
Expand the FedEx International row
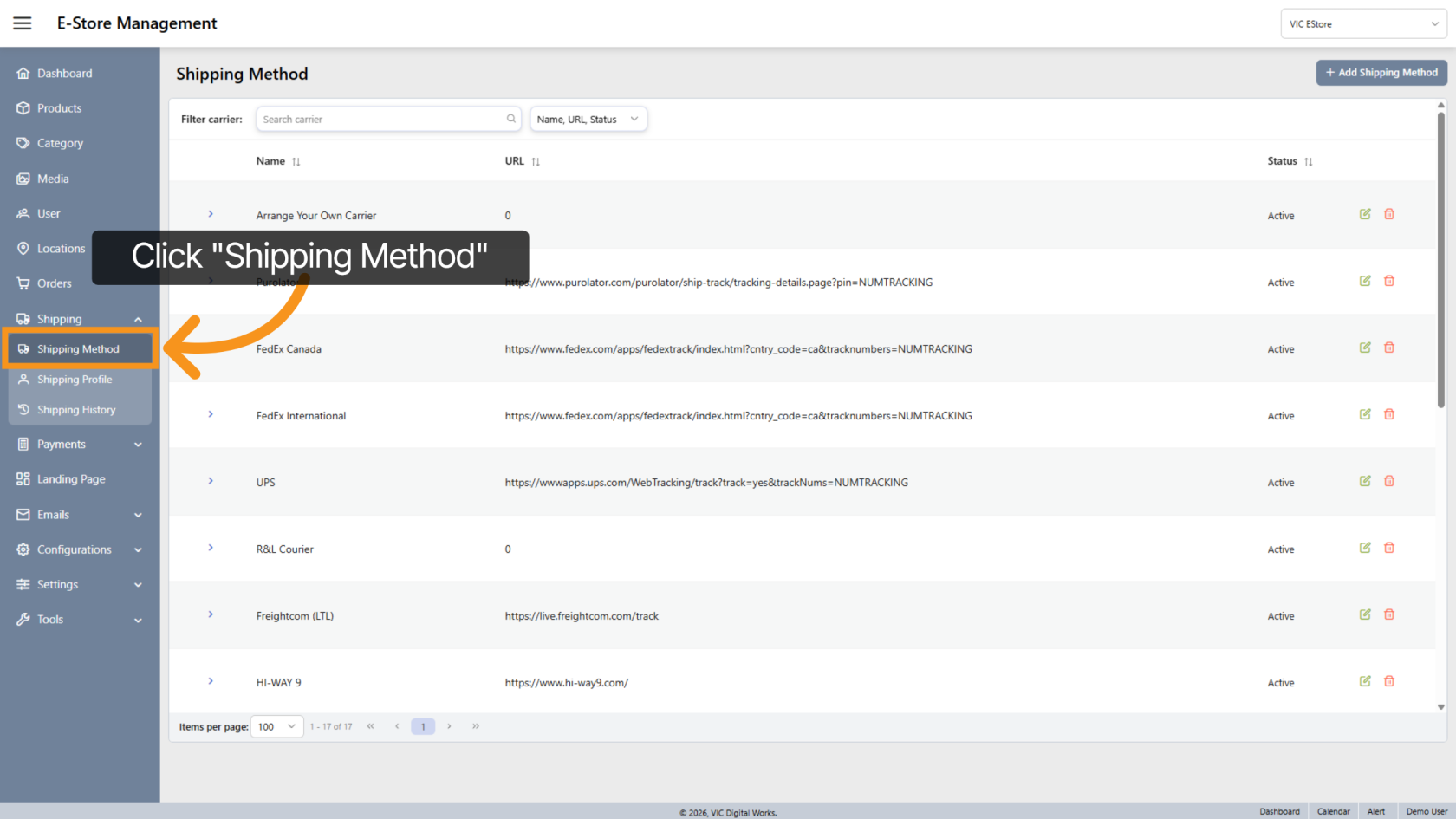click(x=211, y=414)
